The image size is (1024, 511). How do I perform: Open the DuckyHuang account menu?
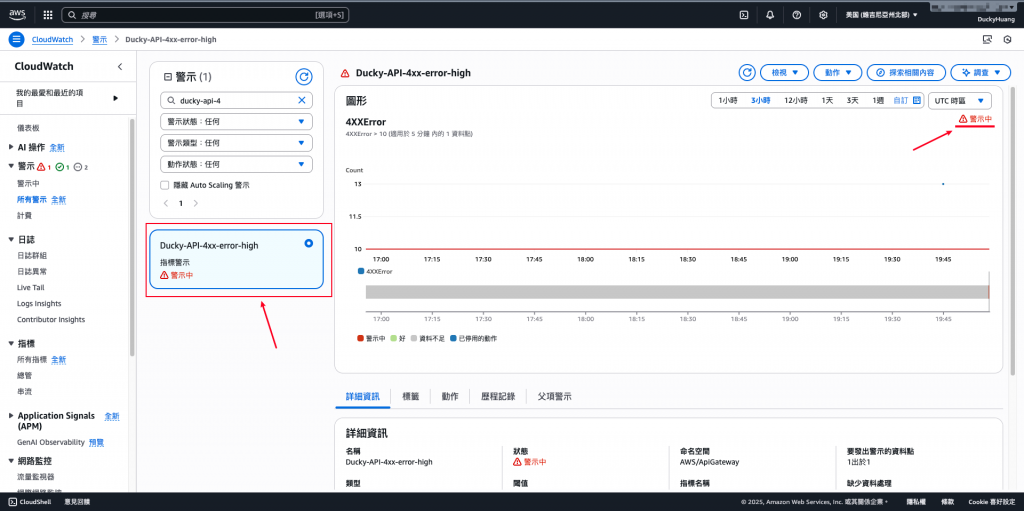[x=995, y=19]
